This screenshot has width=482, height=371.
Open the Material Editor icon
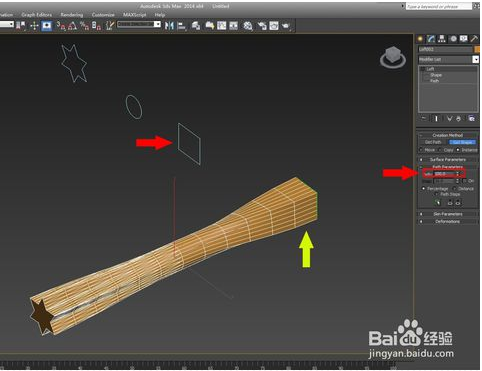248,26
